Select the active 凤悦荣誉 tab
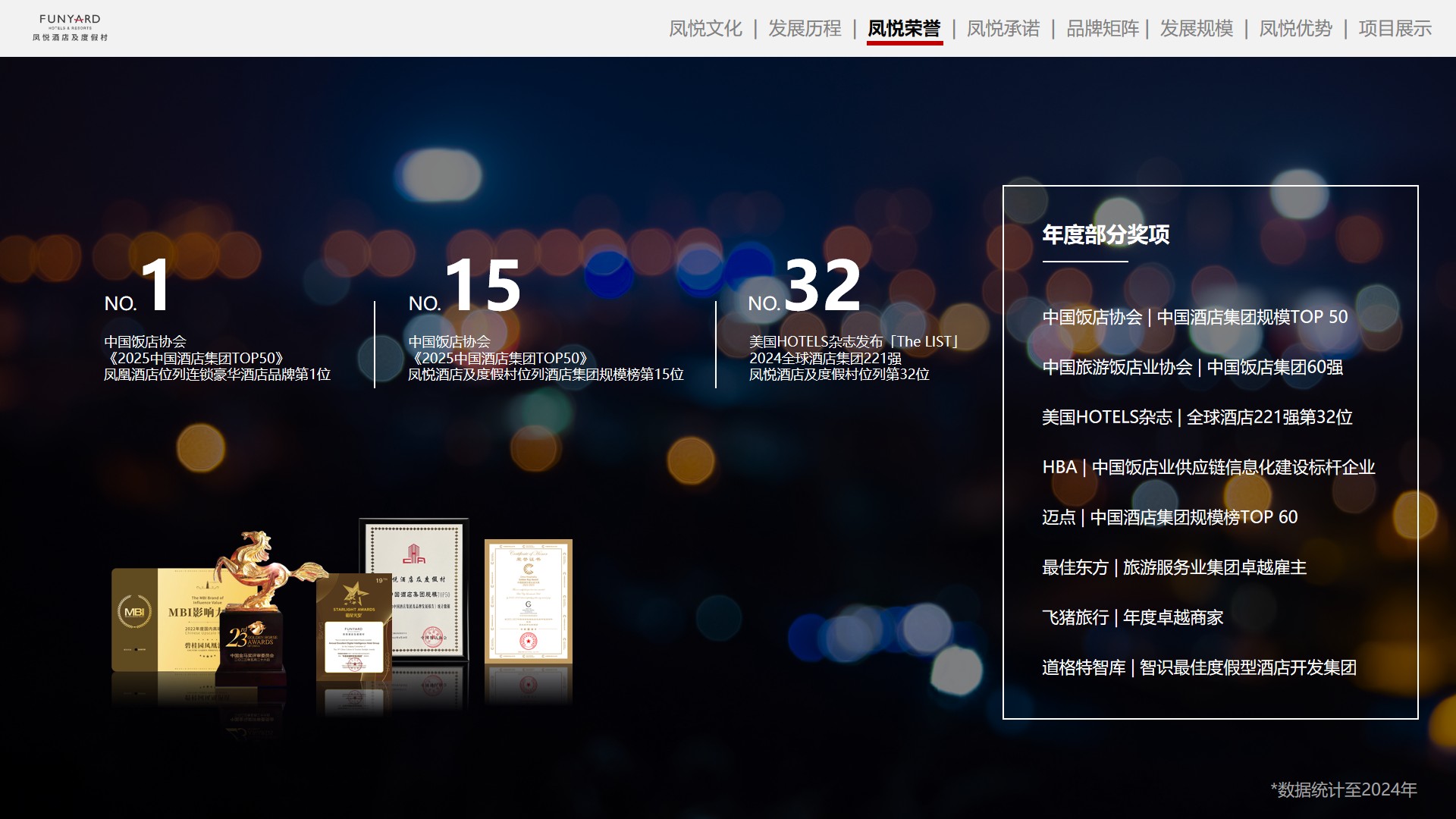This screenshot has height=819, width=1456. click(x=904, y=29)
